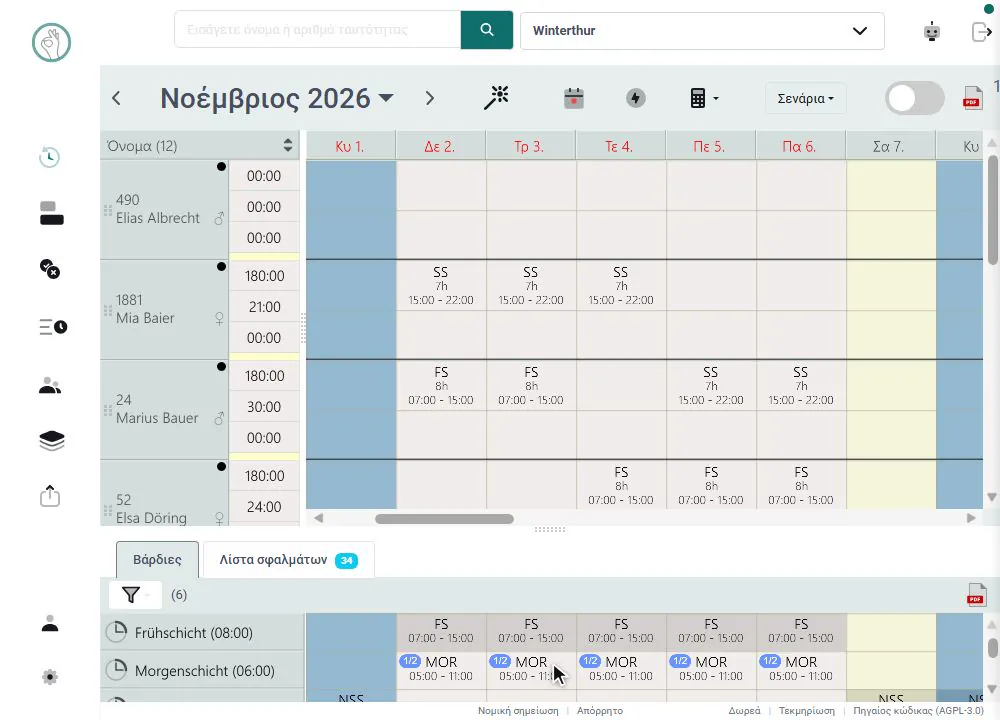Image resolution: width=1000 pixels, height=720 pixels.
Task: Open the Winterthur location dropdown
Action: coord(702,31)
